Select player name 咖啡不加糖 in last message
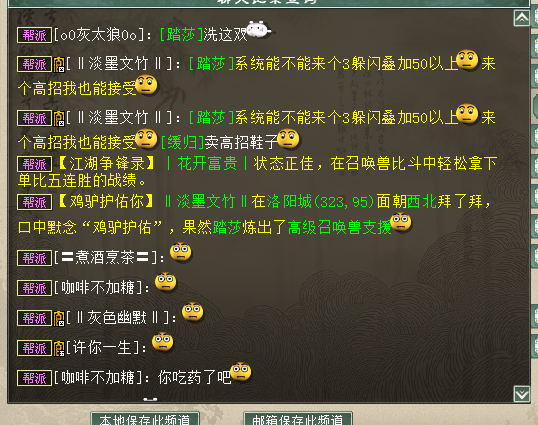The image size is (538, 425). [97, 378]
